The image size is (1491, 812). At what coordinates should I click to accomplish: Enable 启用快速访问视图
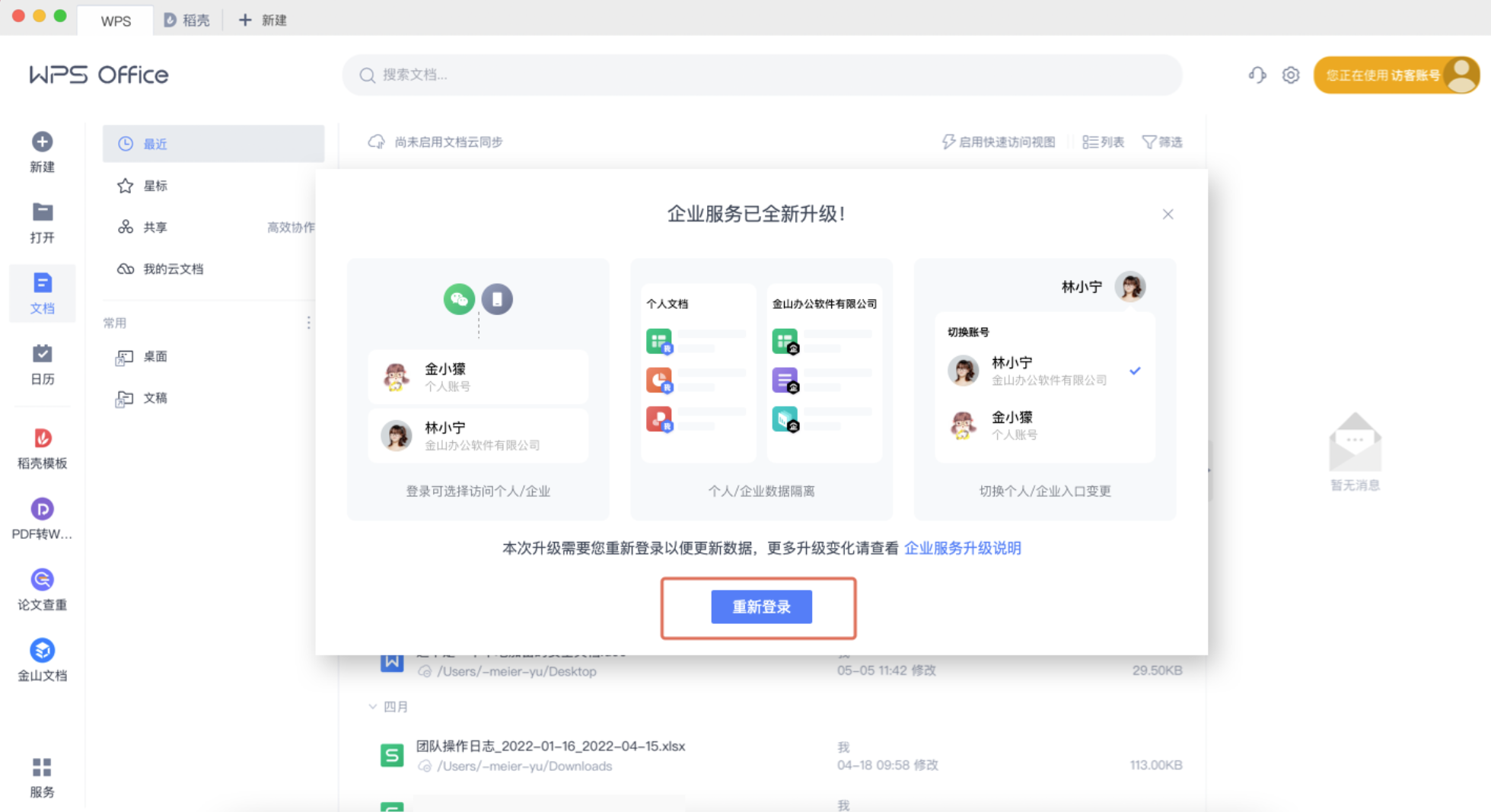pos(999,142)
